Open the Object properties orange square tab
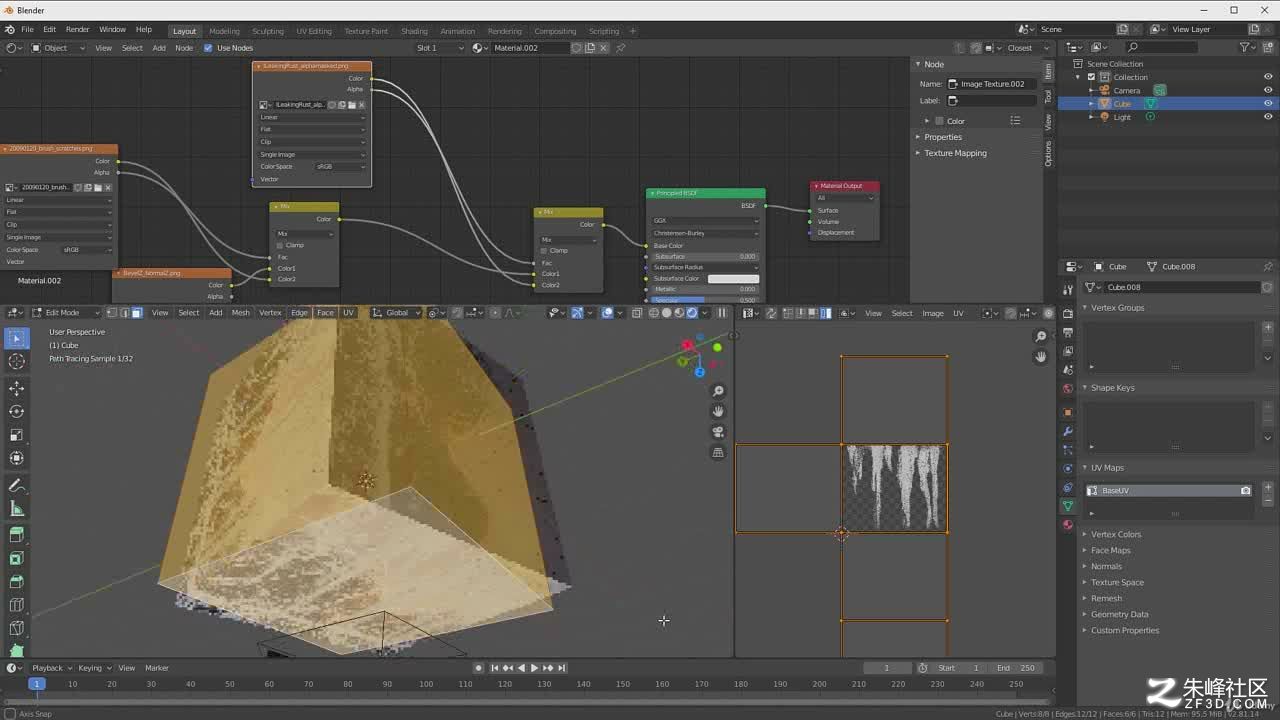 click(x=1068, y=412)
